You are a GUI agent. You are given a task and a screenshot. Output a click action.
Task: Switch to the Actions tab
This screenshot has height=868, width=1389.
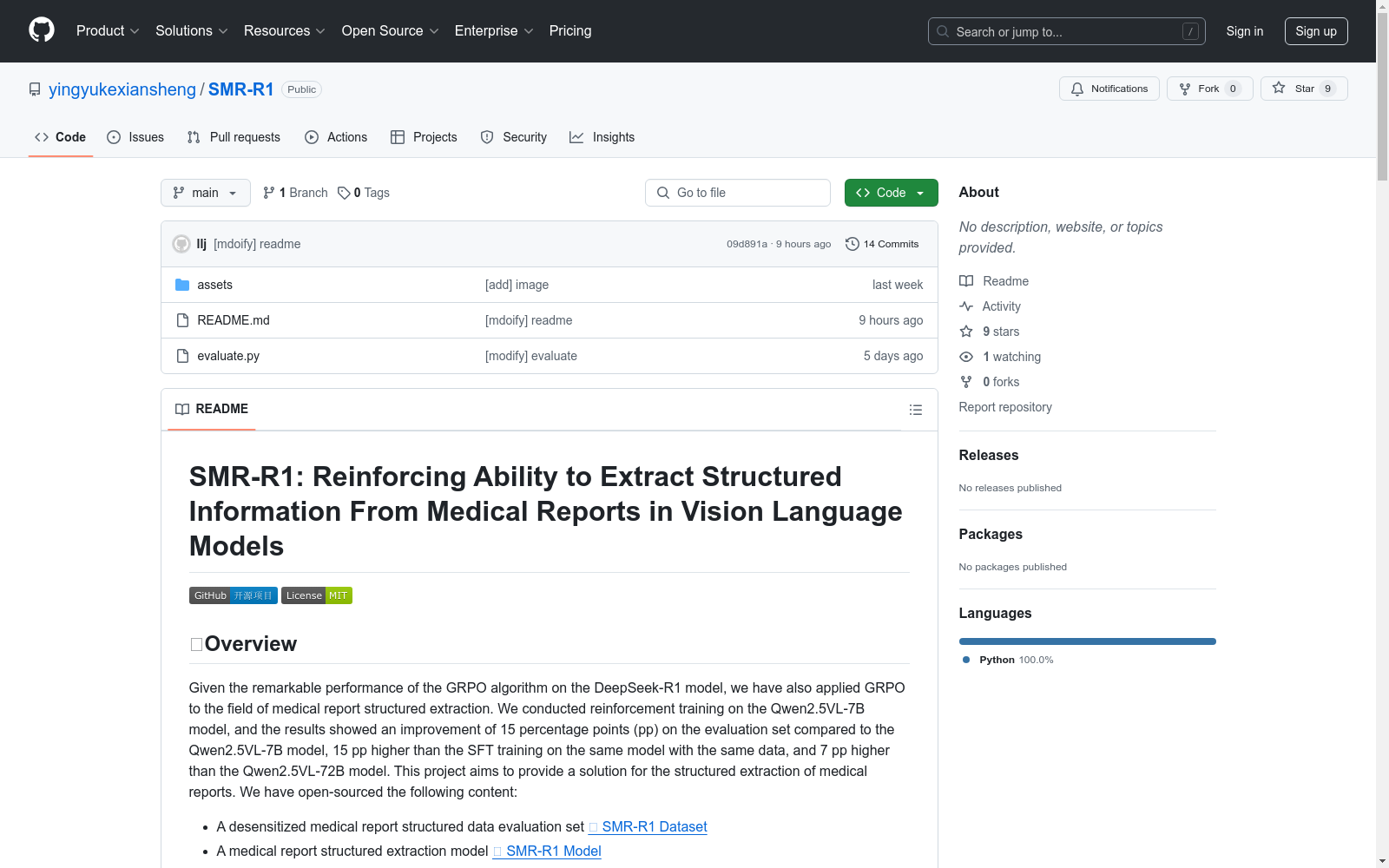tap(336, 137)
